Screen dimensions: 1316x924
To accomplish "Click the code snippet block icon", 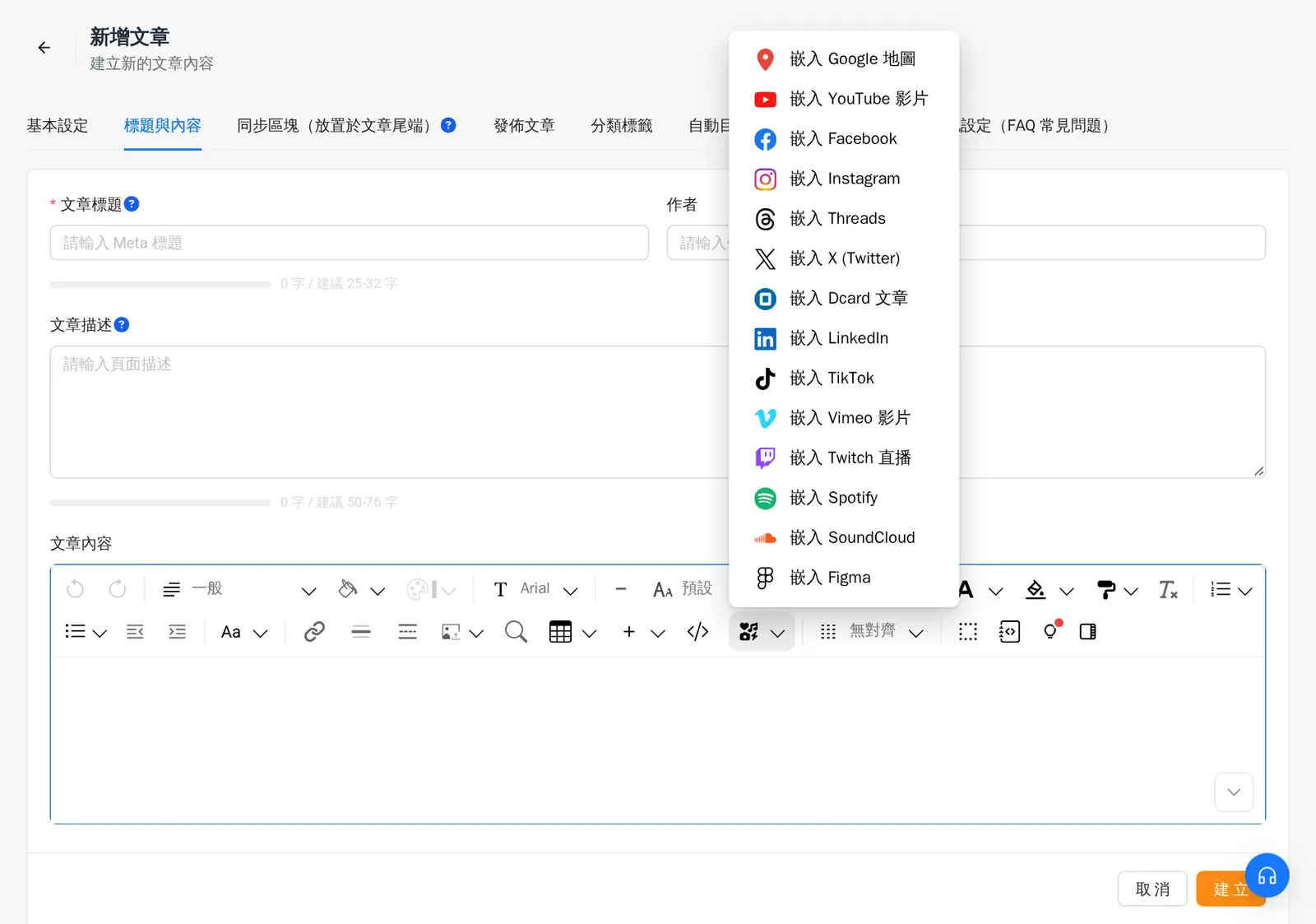I will (x=1009, y=632).
